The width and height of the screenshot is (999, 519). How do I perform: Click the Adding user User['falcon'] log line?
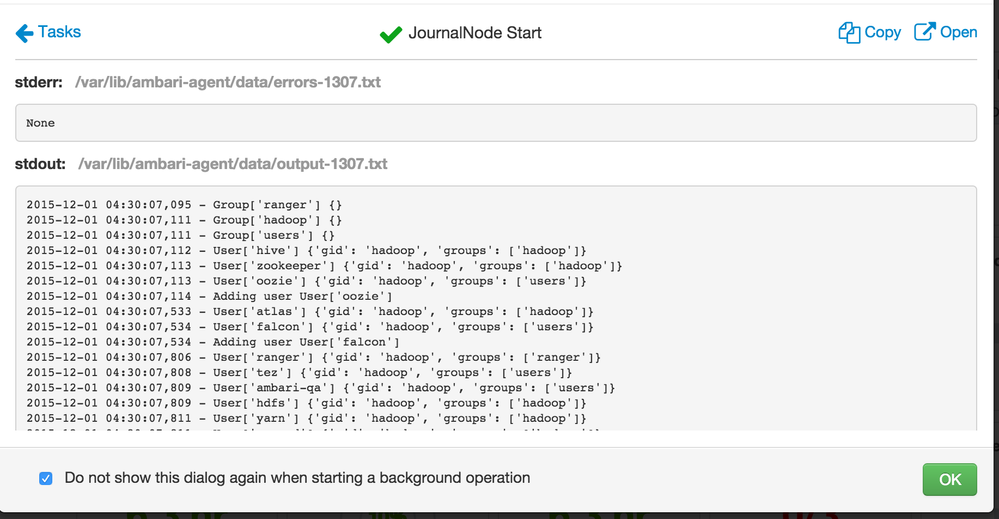[213, 342]
